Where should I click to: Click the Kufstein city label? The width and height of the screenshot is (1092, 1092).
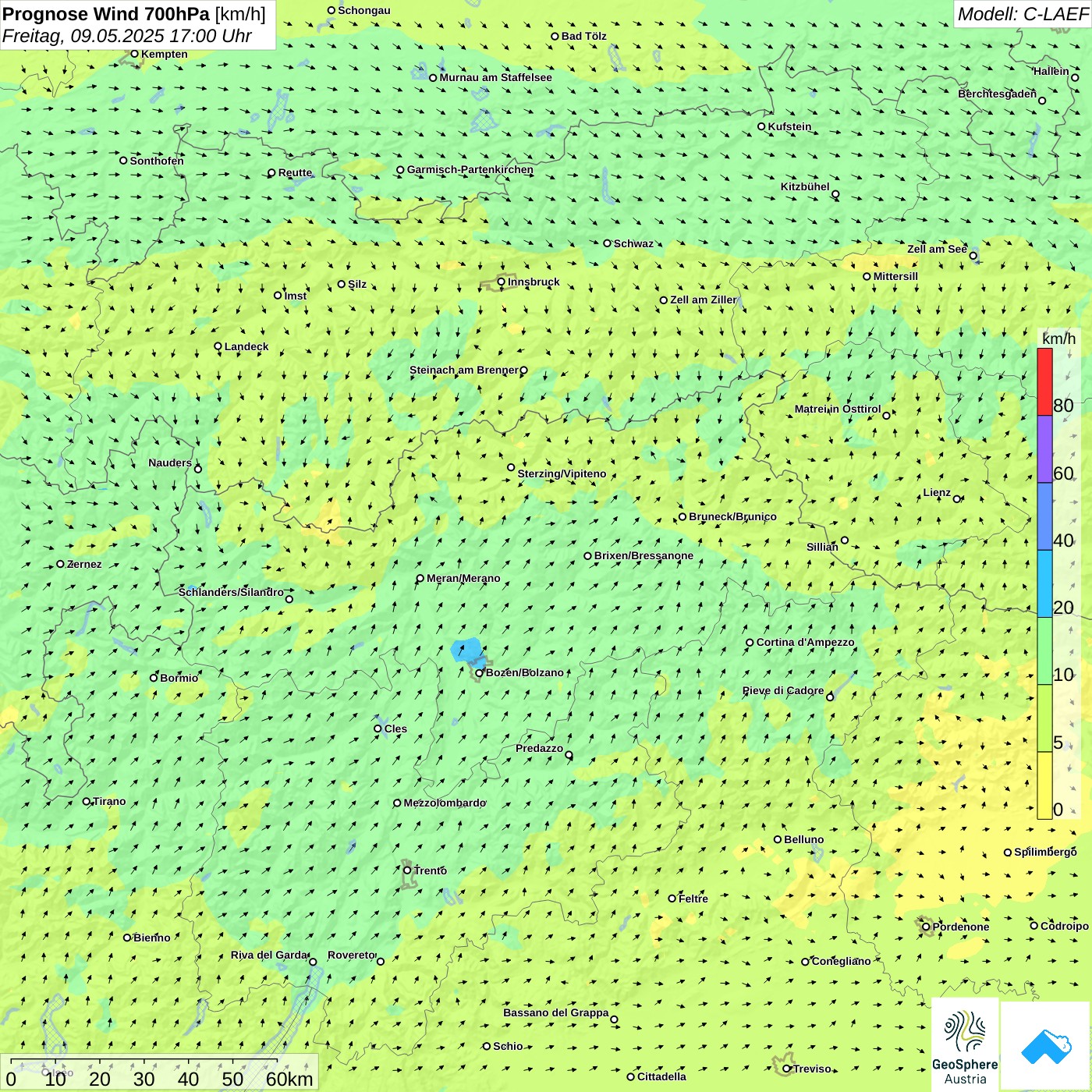[789, 126]
